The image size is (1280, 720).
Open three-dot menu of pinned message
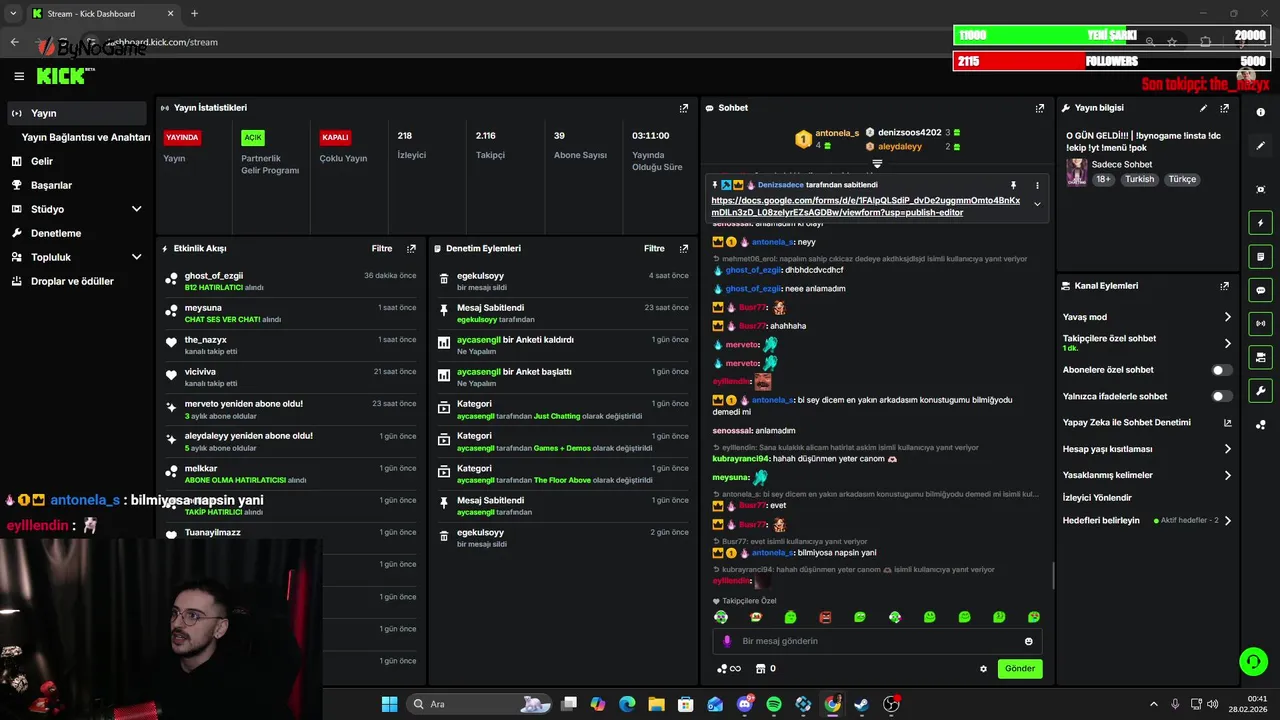(1037, 185)
